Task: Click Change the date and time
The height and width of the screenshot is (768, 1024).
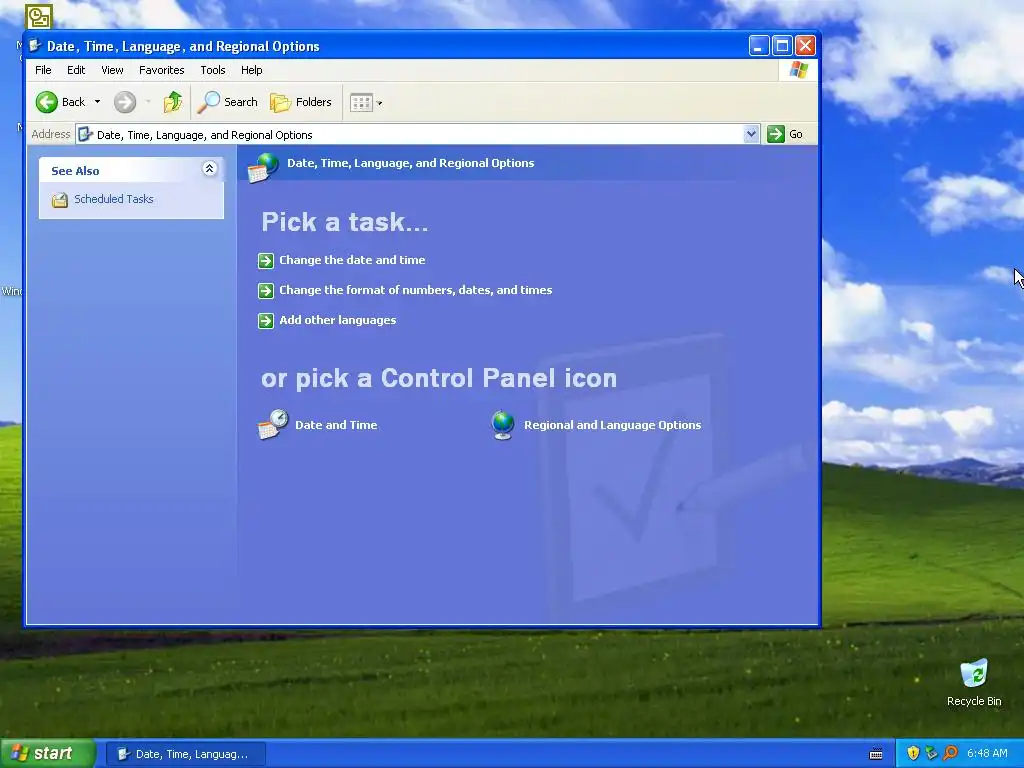Action: click(352, 260)
